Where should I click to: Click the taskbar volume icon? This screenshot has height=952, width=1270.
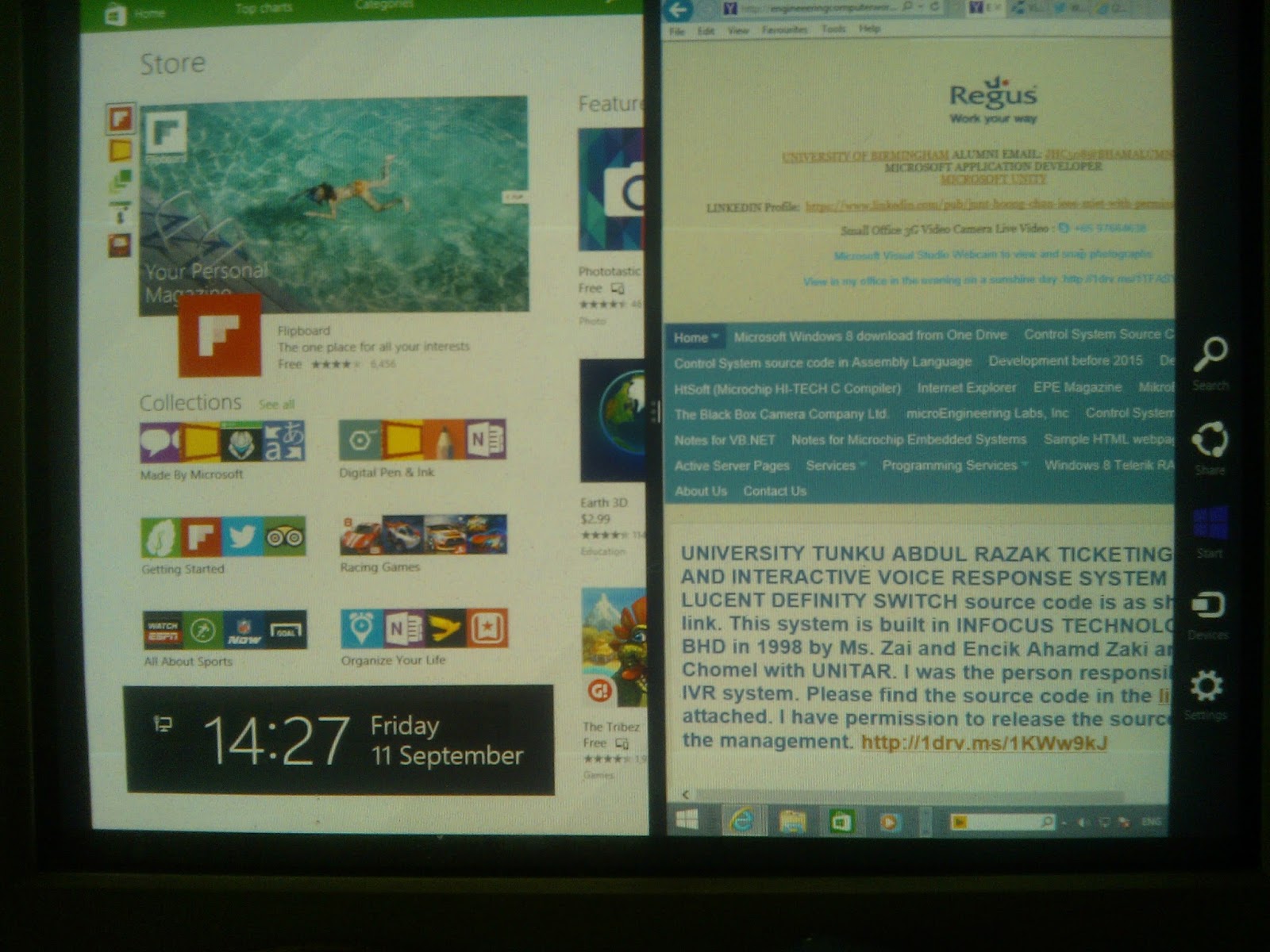click(x=1083, y=823)
